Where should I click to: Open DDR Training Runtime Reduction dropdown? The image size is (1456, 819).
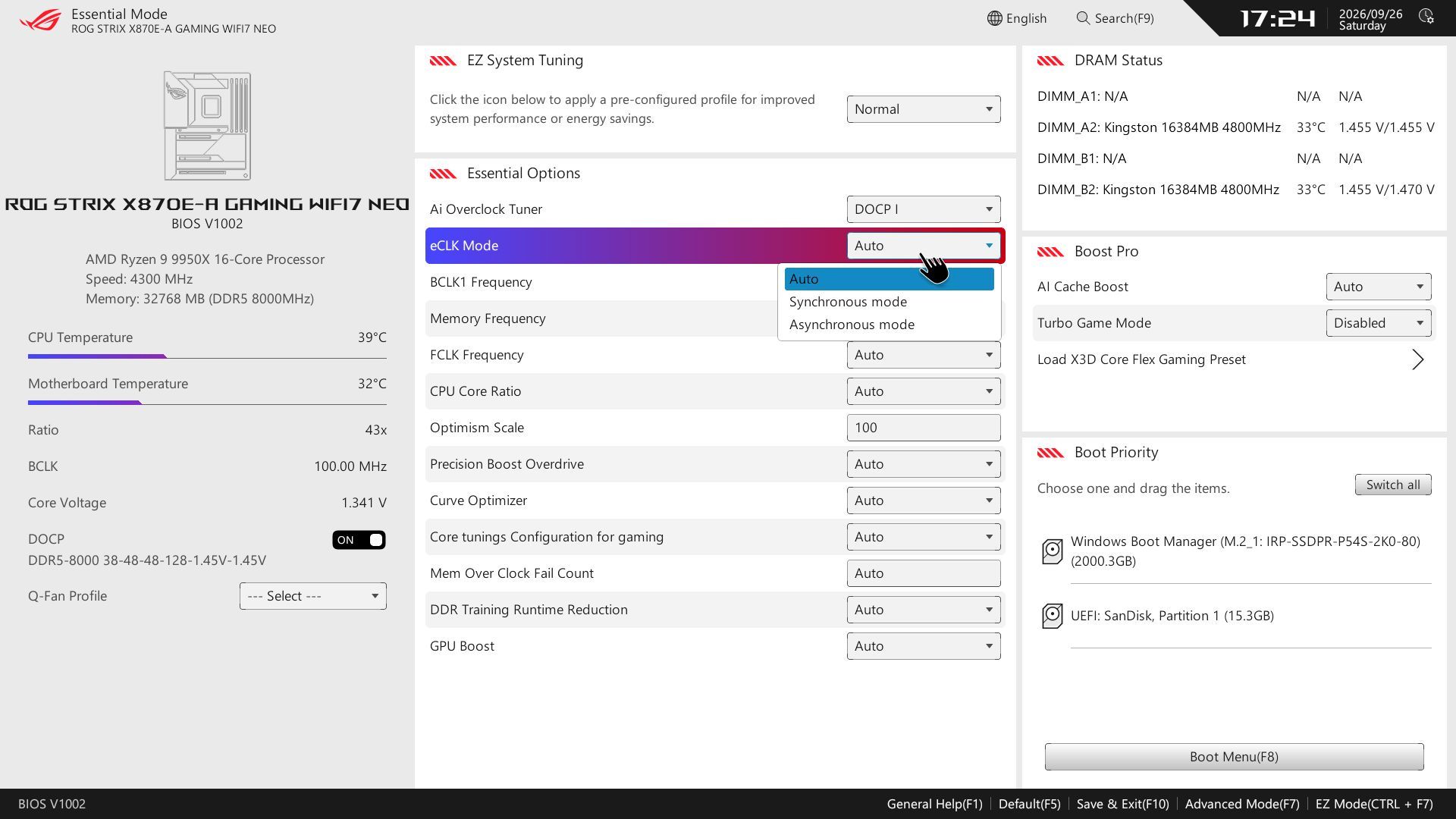pos(924,610)
